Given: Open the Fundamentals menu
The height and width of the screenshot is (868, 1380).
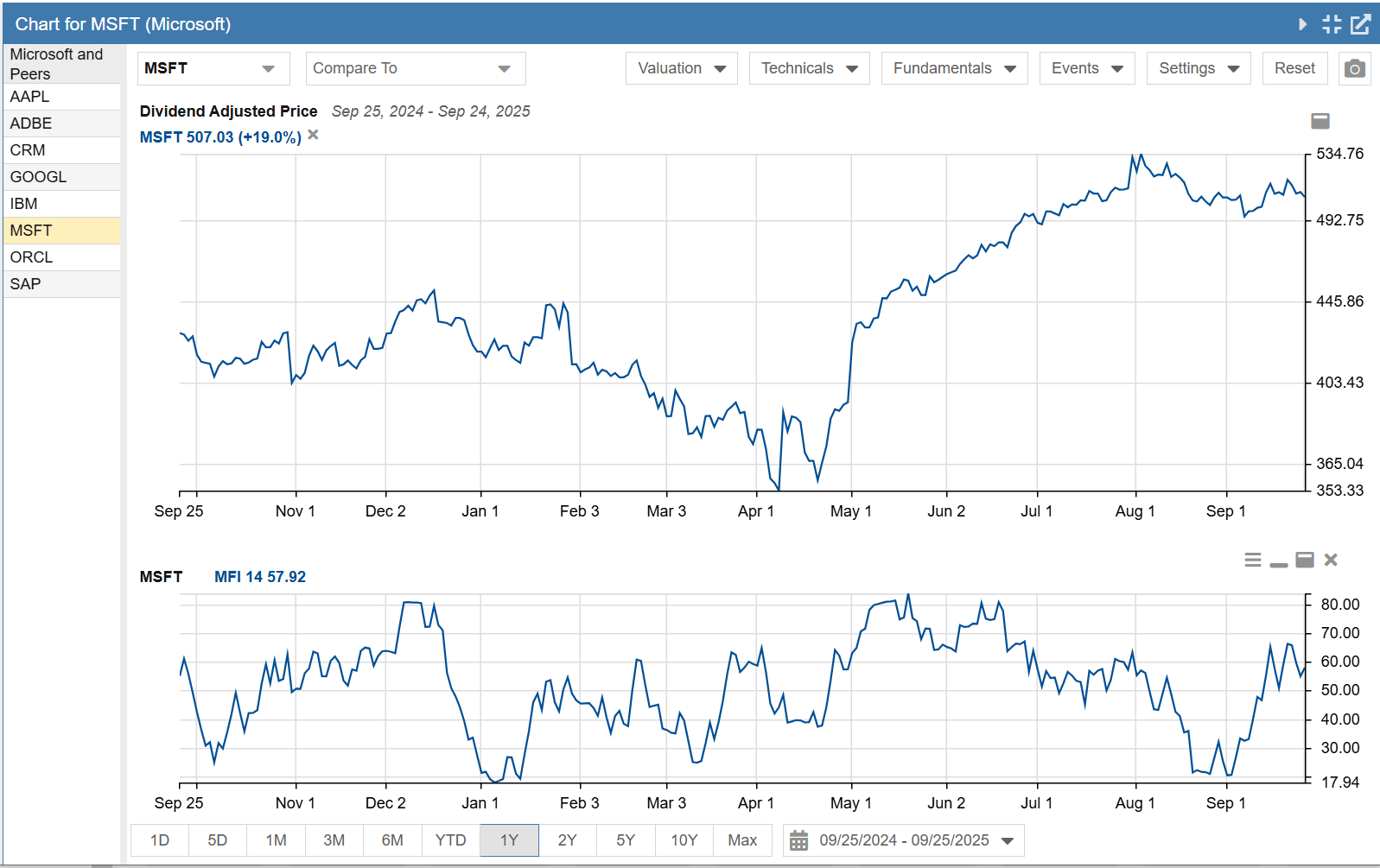Looking at the screenshot, I should [954, 69].
